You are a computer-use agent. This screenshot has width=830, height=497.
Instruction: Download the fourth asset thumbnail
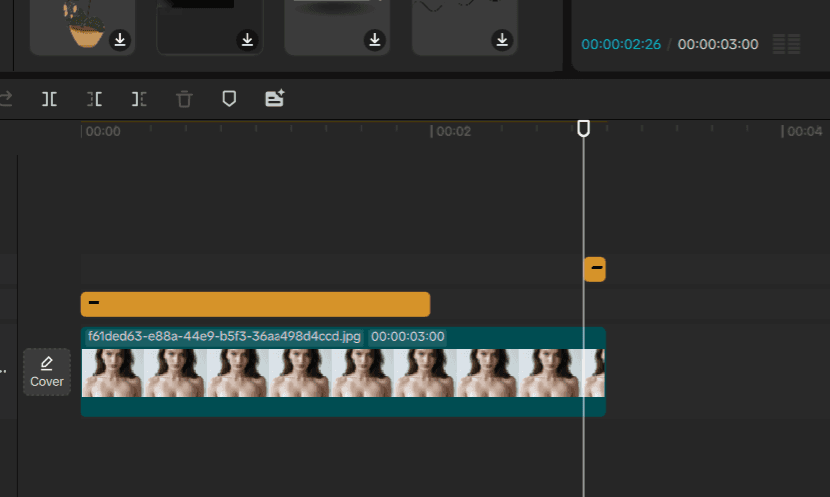[502, 40]
